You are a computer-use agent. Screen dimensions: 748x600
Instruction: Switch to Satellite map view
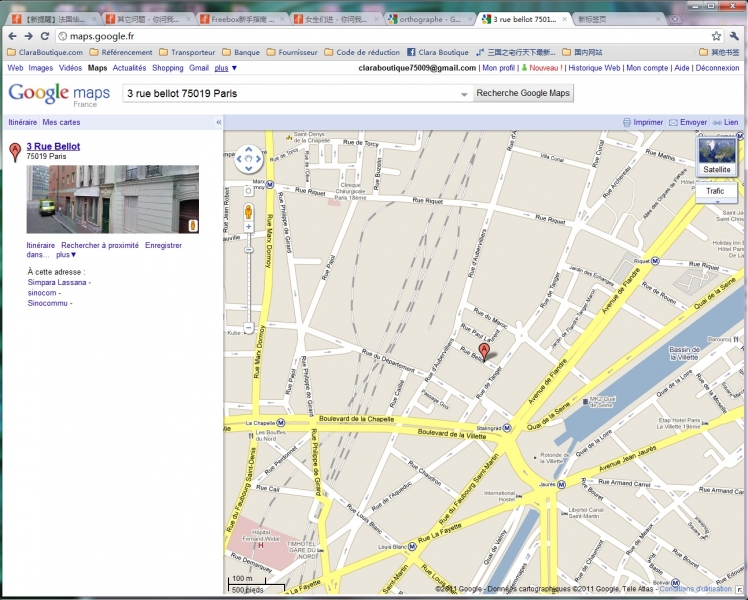pos(717,156)
